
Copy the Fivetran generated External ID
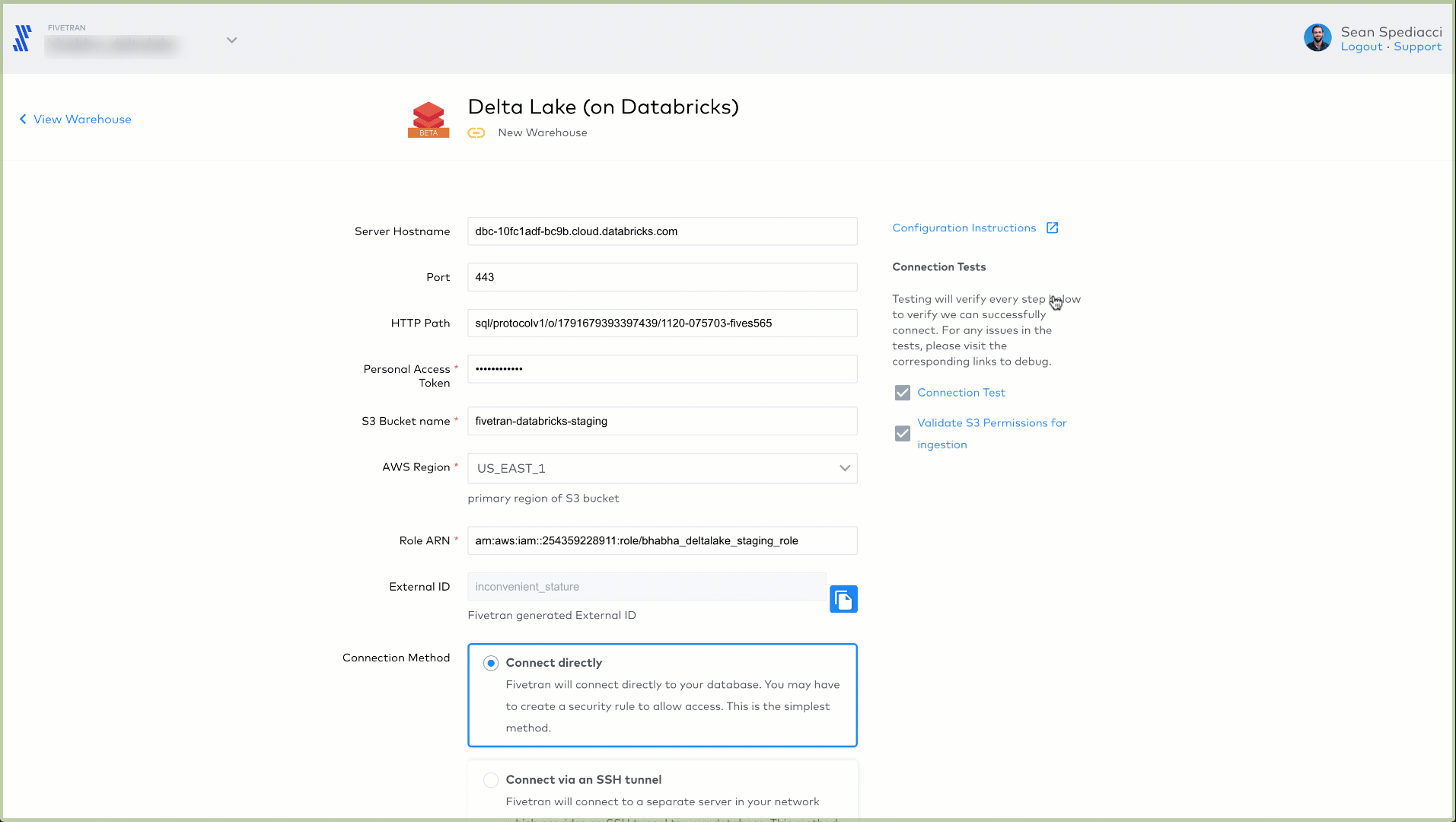tap(843, 599)
